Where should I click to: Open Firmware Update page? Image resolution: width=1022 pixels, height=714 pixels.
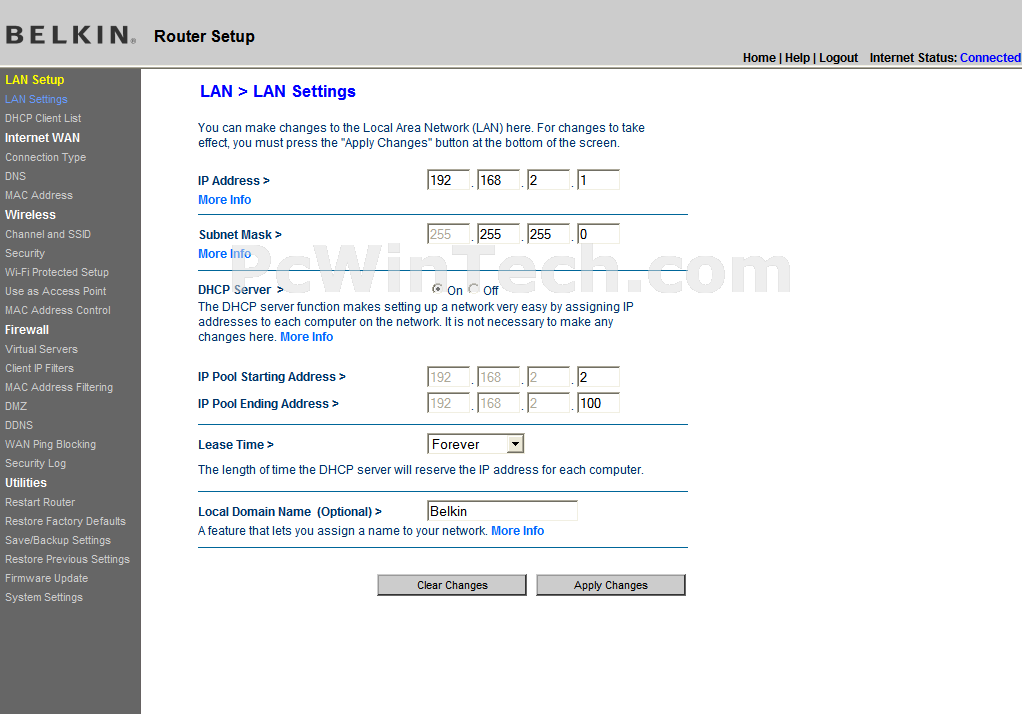coord(46,578)
